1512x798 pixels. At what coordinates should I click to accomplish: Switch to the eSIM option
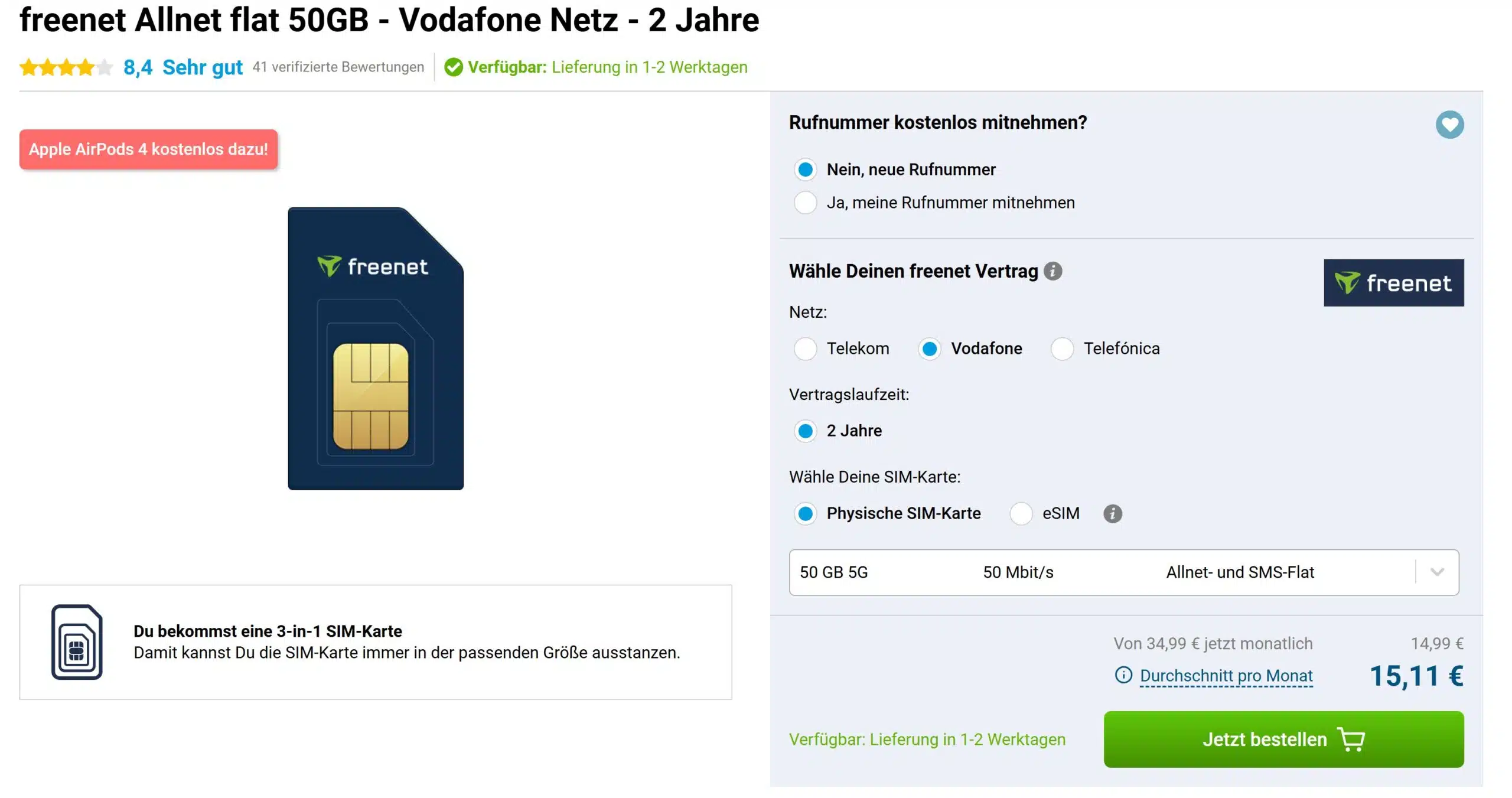pyautogui.click(x=1021, y=514)
